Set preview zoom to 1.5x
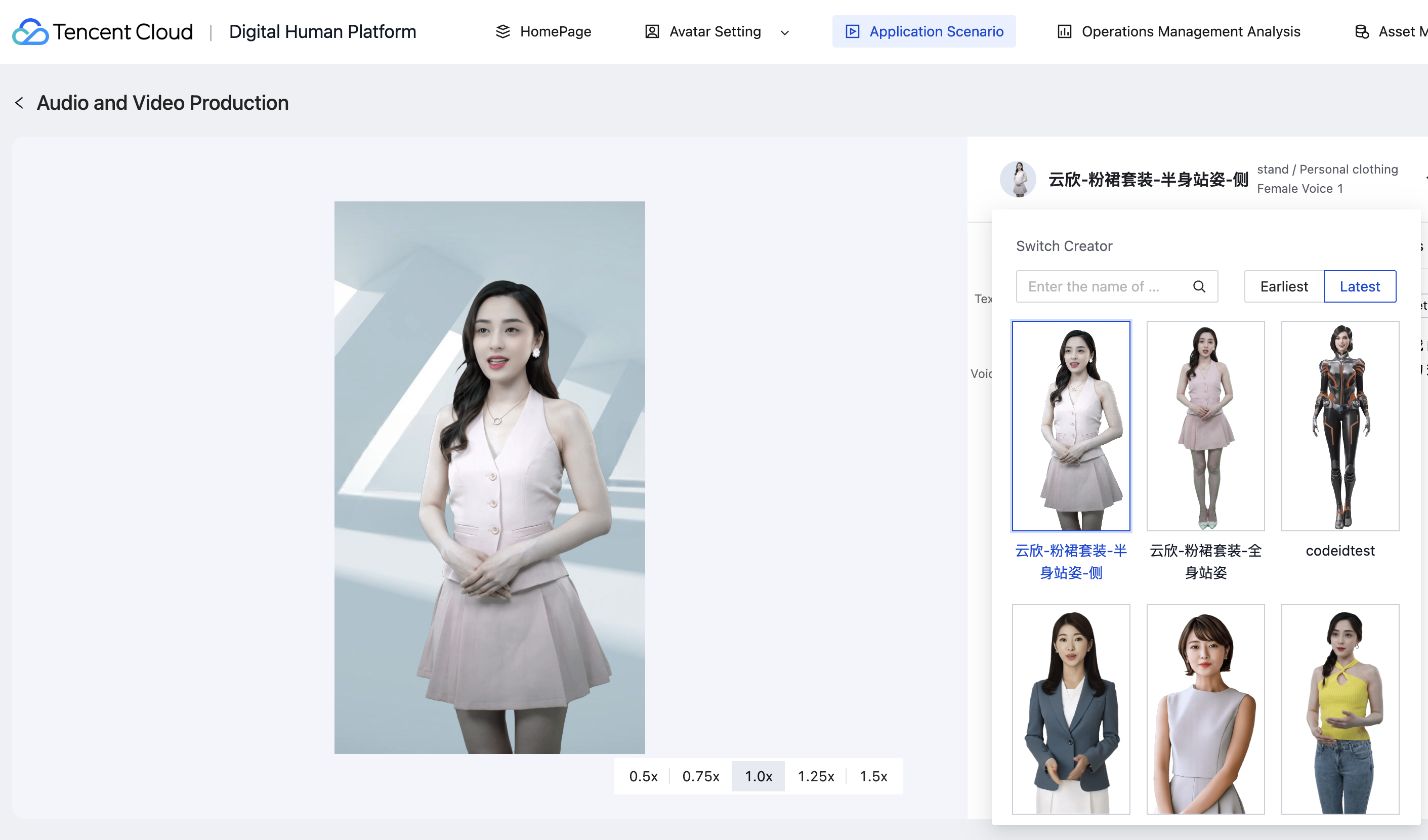Image resolution: width=1428 pixels, height=840 pixels. click(873, 776)
